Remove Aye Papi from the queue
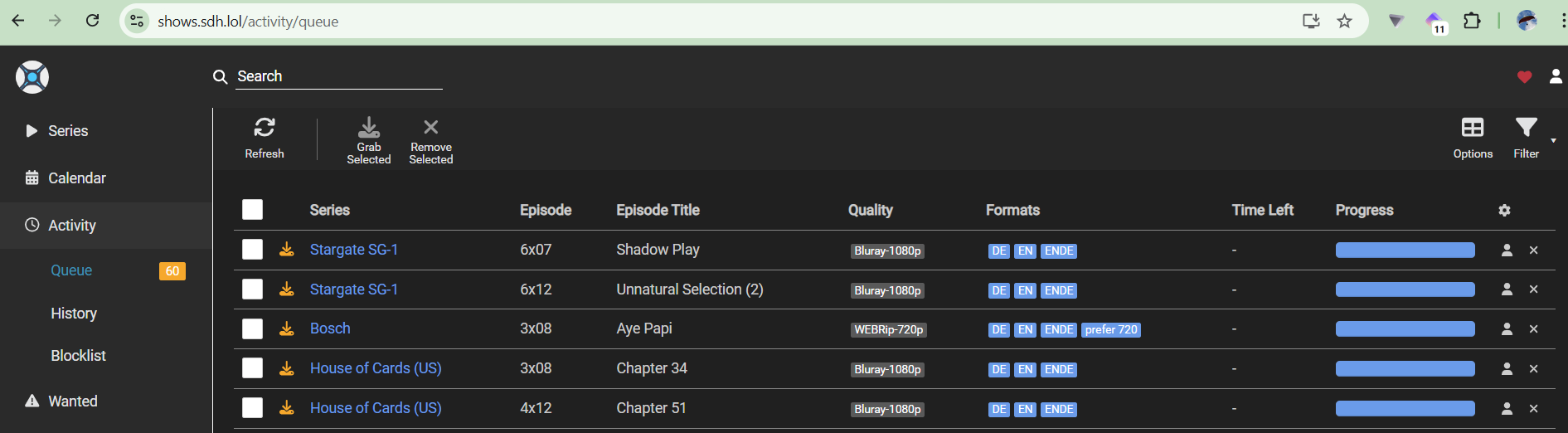This screenshot has width=1568, height=433. click(x=1533, y=329)
